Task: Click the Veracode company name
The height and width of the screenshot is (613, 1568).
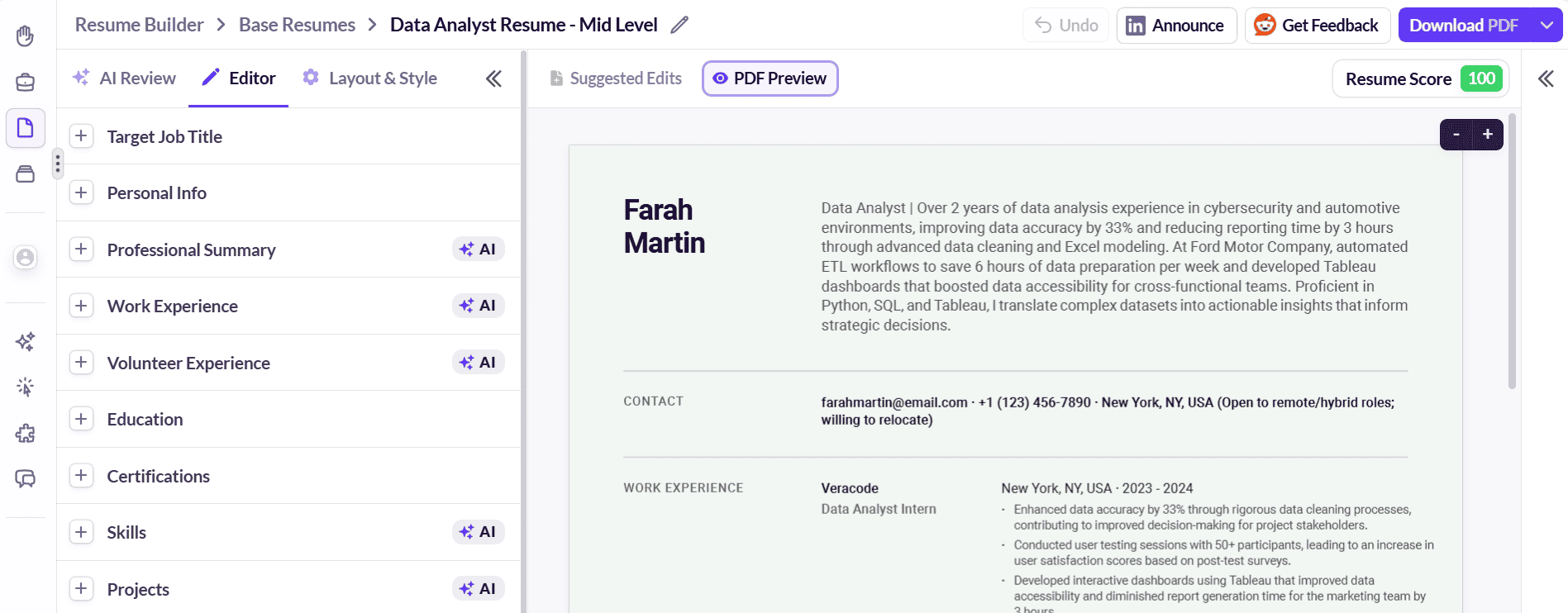Action: coord(850,488)
